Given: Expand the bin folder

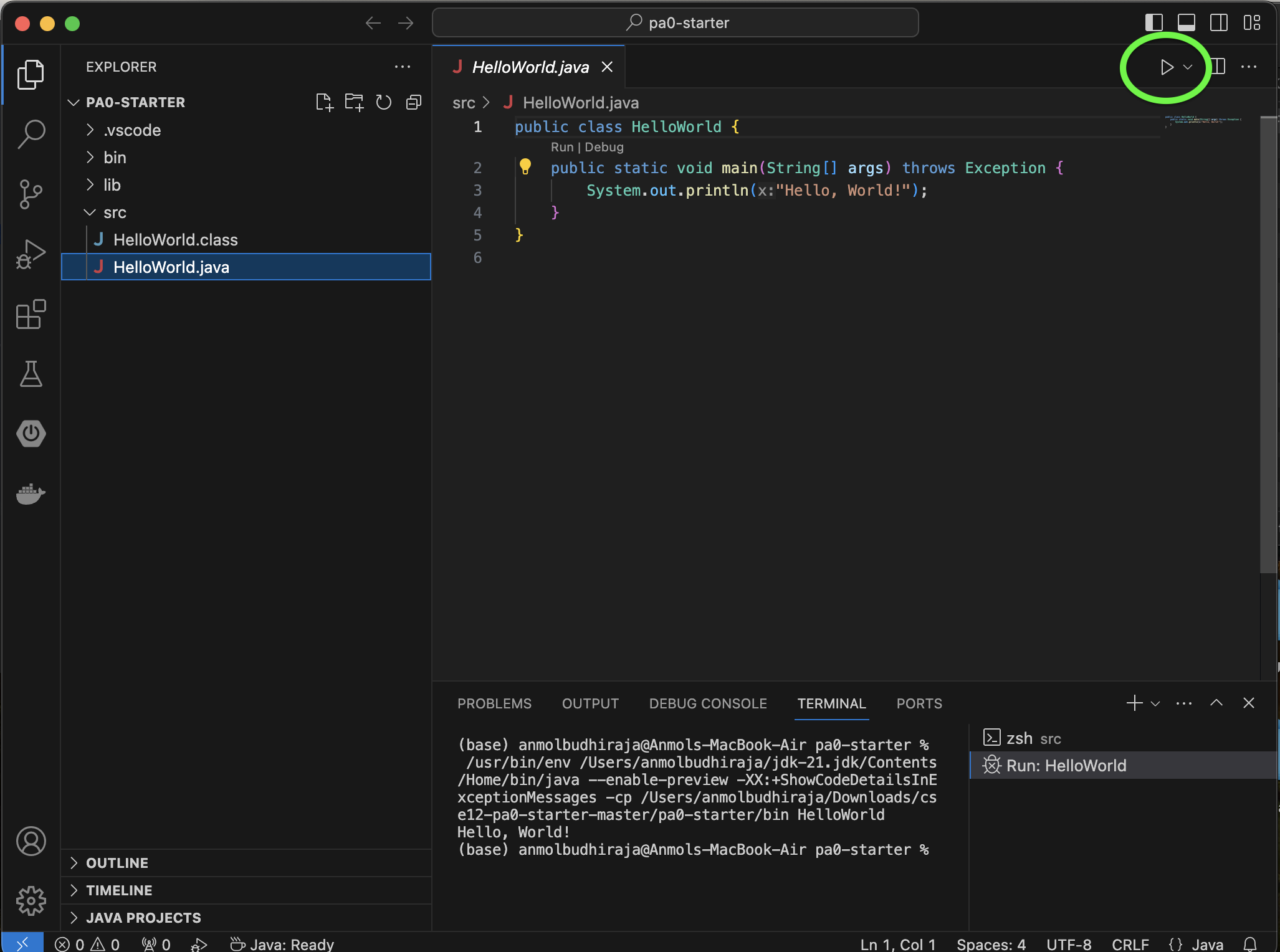Looking at the screenshot, I should (246, 158).
